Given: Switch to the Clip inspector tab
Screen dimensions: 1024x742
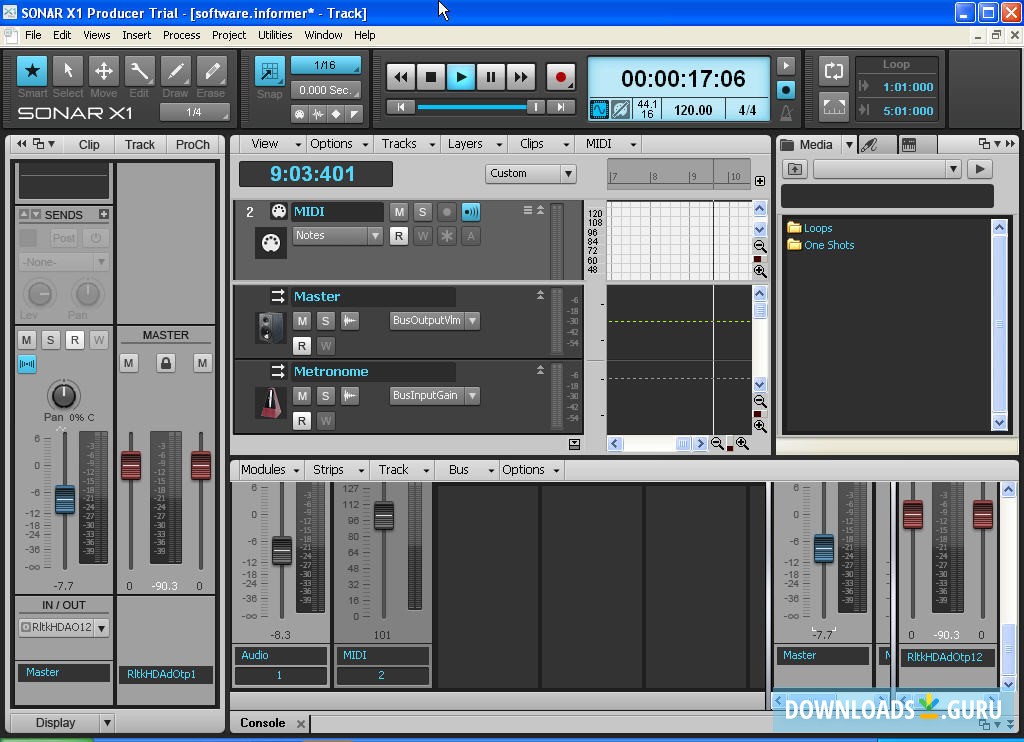Looking at the screenshot, I should pyautogui.click(x=89, y=144).
